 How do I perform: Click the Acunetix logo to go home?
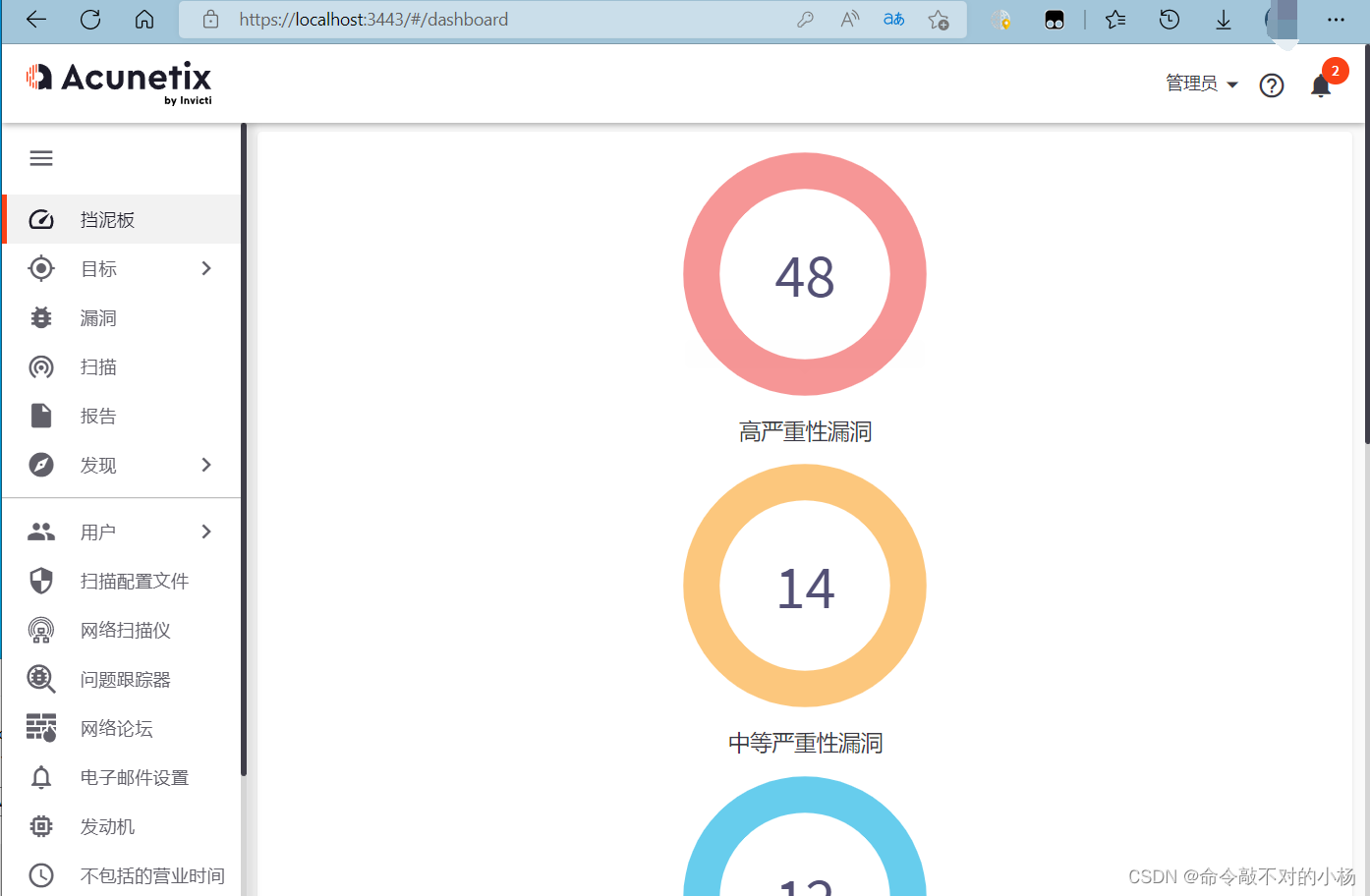point(118,82)
